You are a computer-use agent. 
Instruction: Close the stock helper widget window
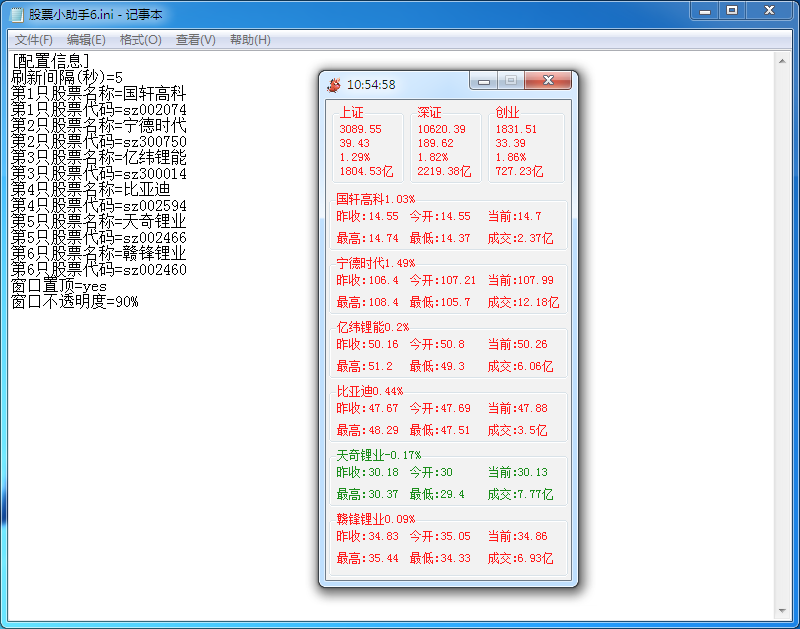pyautogui.click(x=548, y=81)
